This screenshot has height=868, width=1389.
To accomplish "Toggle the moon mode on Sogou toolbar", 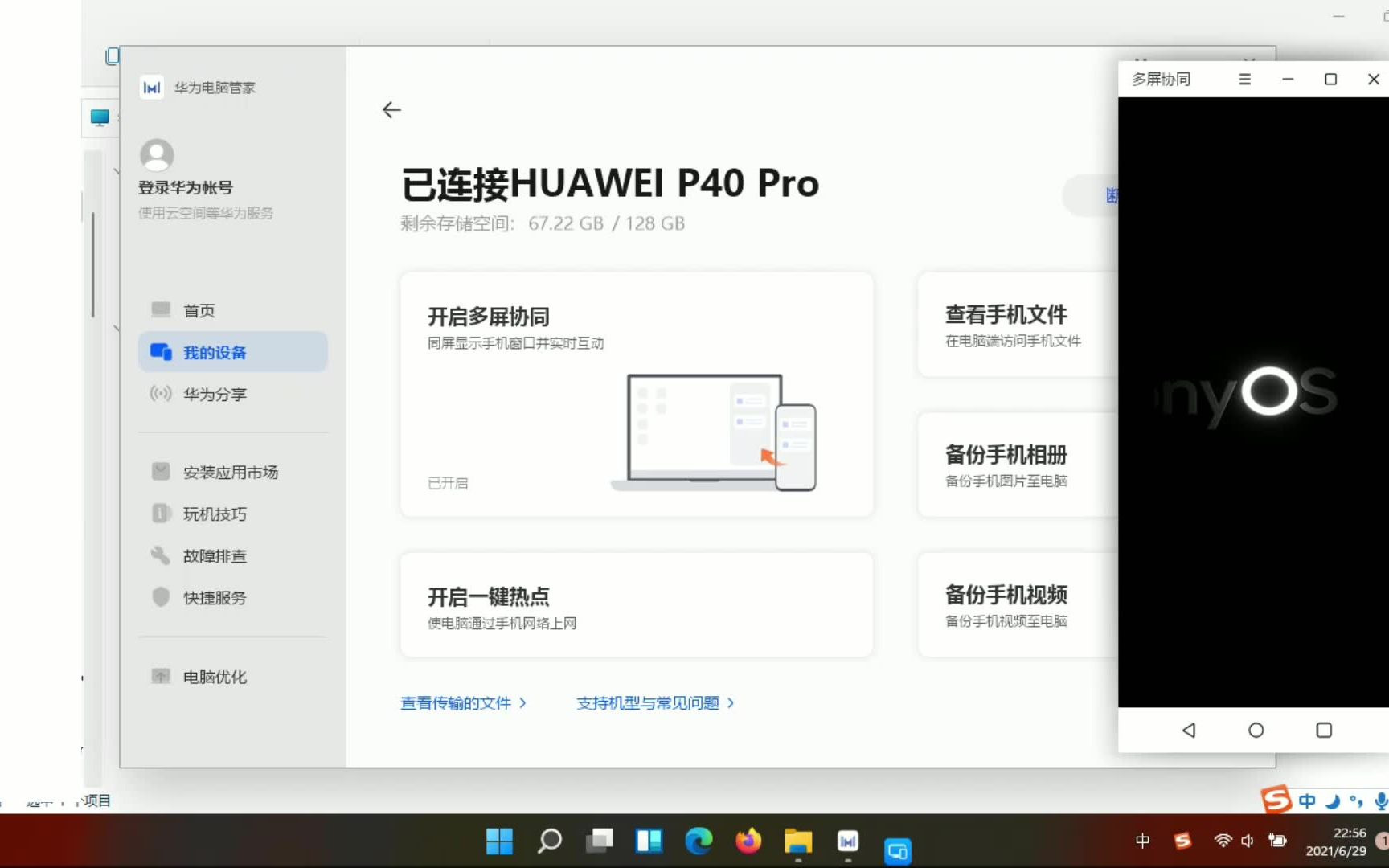I will coord(1333,800).
